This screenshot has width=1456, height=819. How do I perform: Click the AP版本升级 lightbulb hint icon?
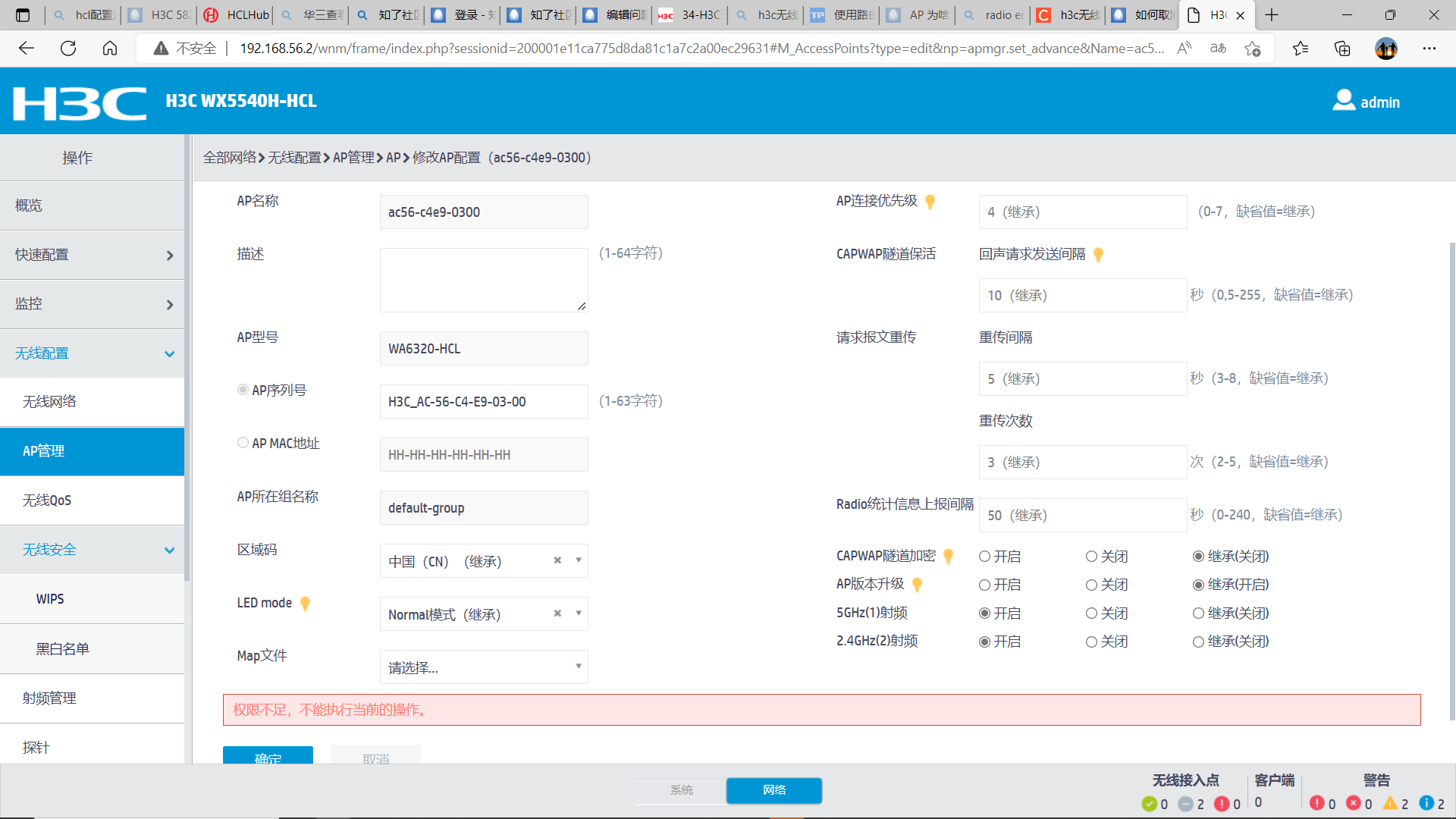click(x=917, y=585)
